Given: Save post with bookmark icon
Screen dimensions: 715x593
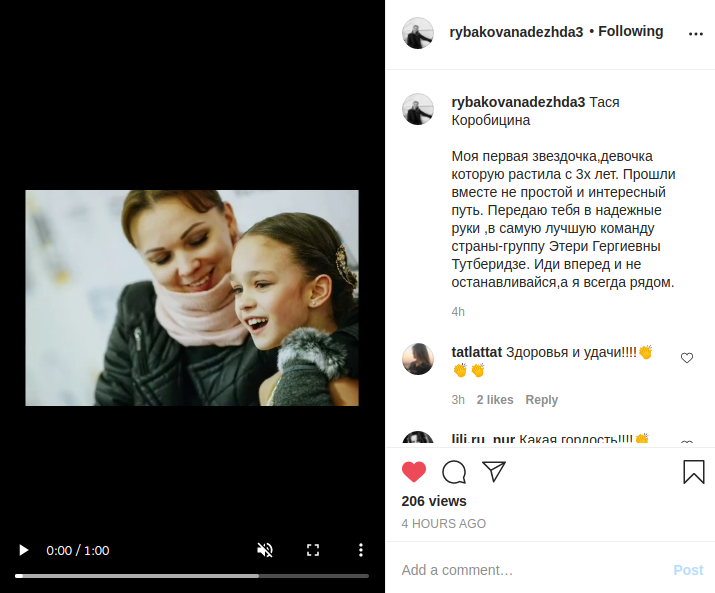Looking at the screenshot, I should click(x=694, y=472).
